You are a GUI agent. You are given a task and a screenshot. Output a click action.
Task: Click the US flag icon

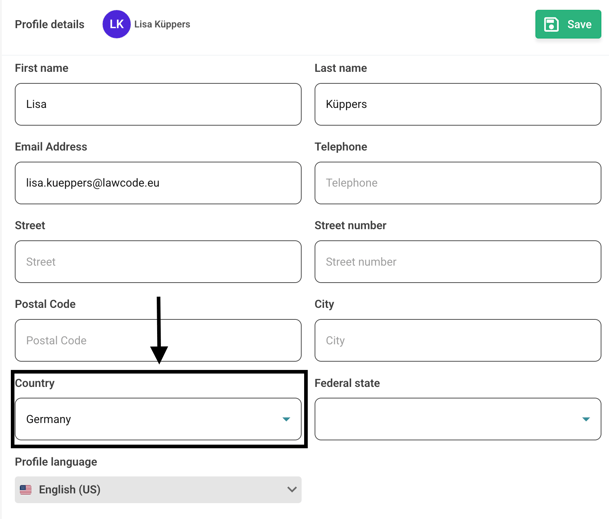coord(26,490)
